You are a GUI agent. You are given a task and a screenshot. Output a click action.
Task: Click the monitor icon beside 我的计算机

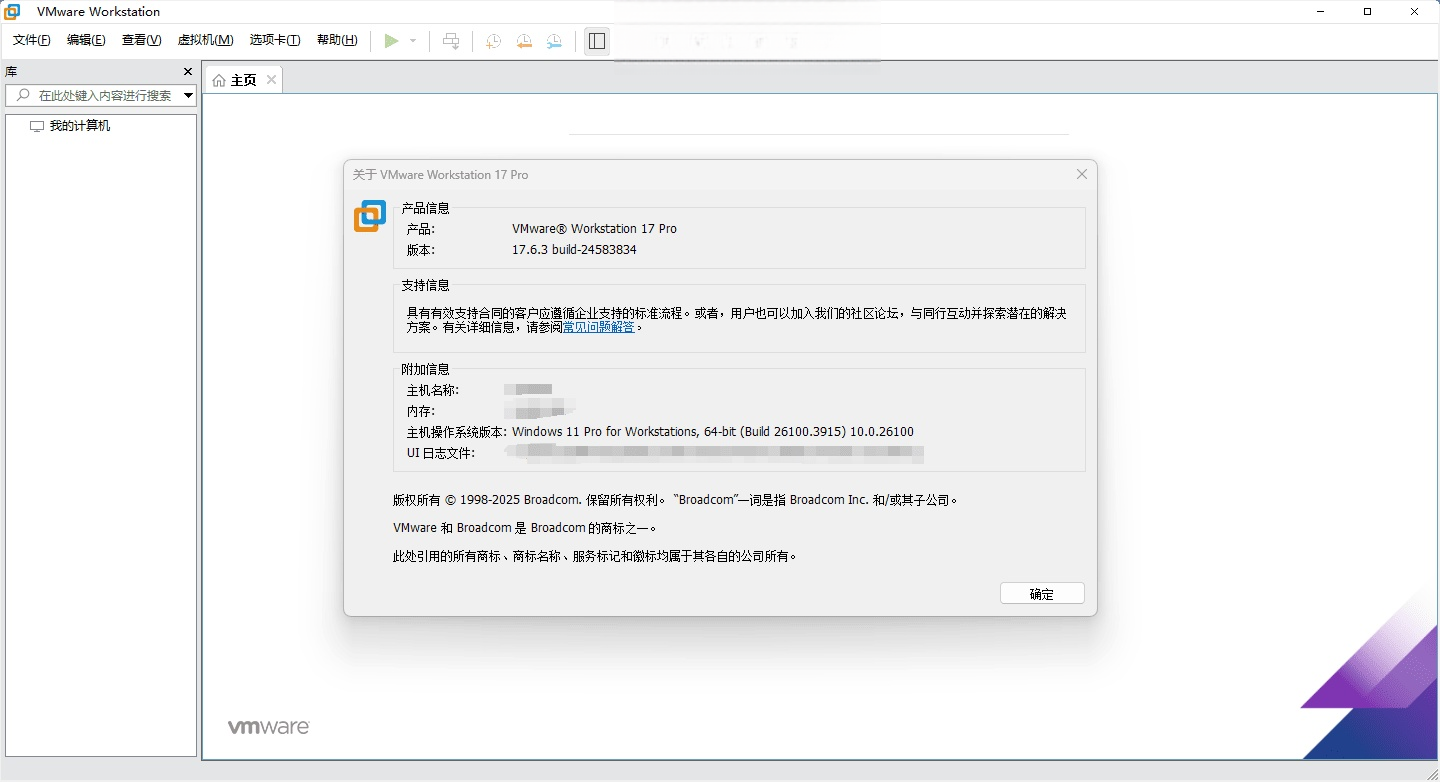(37, 126)
